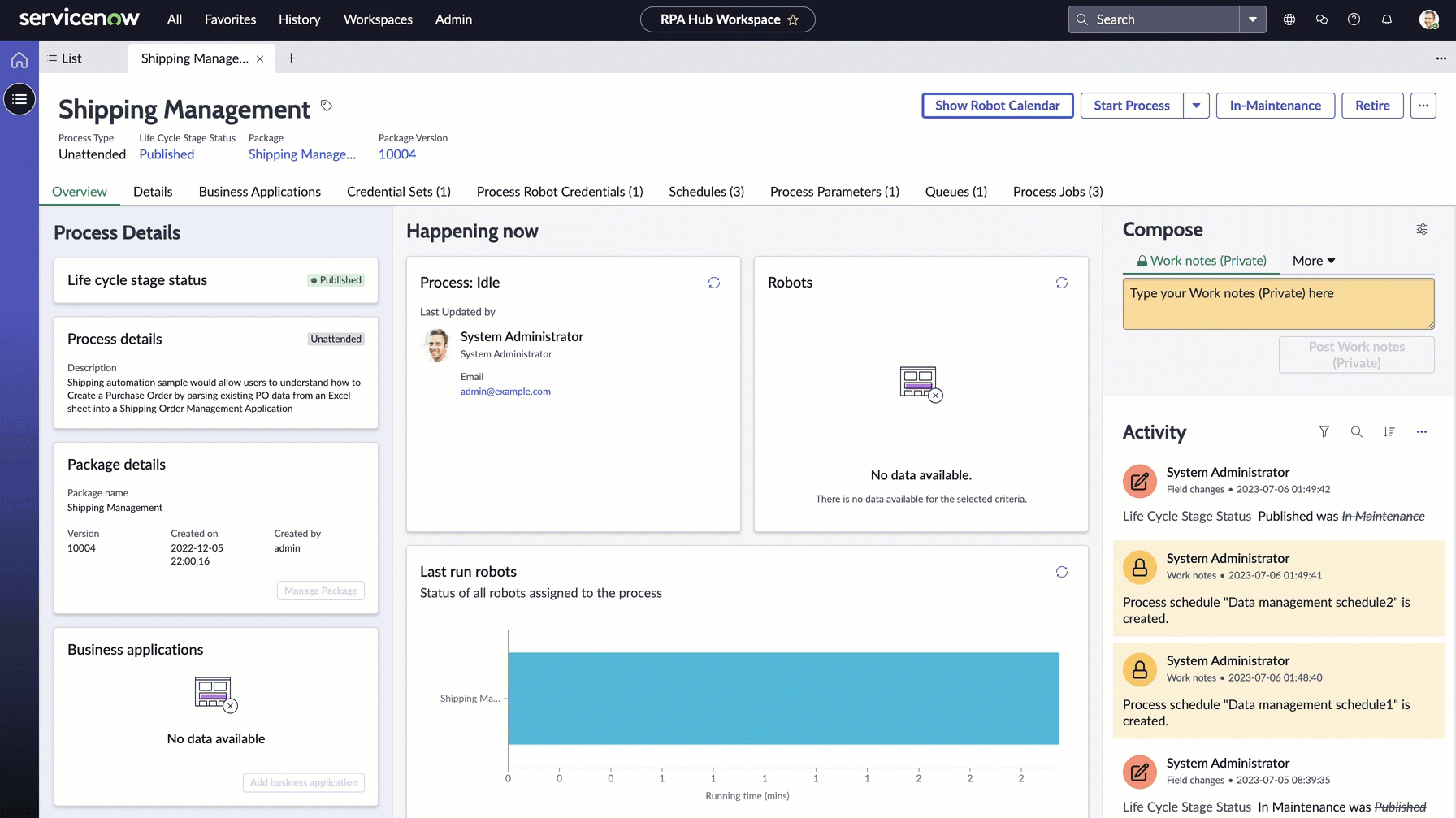Click the admin@example.com email link

point(505,392)
